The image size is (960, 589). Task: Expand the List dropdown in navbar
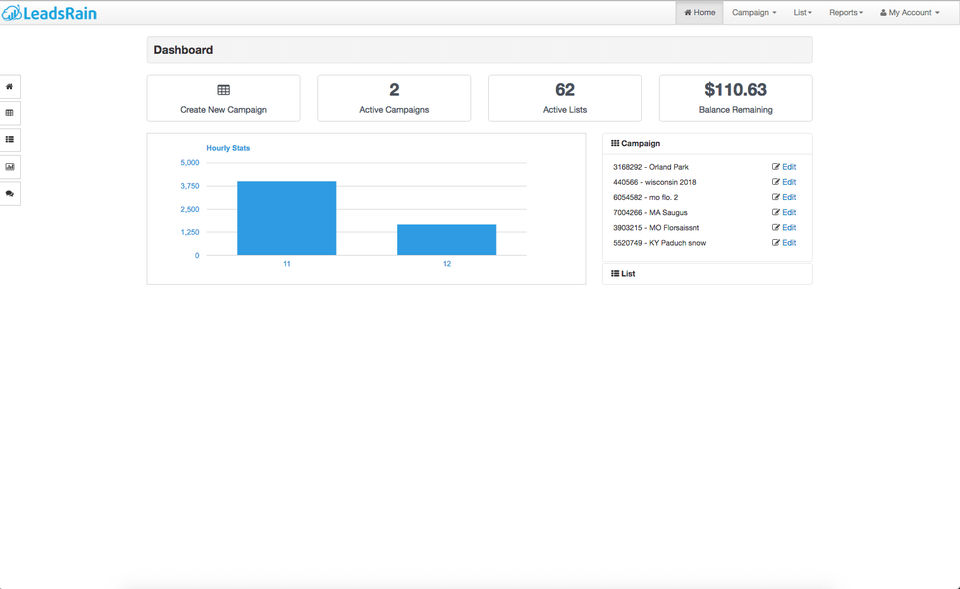pos(802,12)
